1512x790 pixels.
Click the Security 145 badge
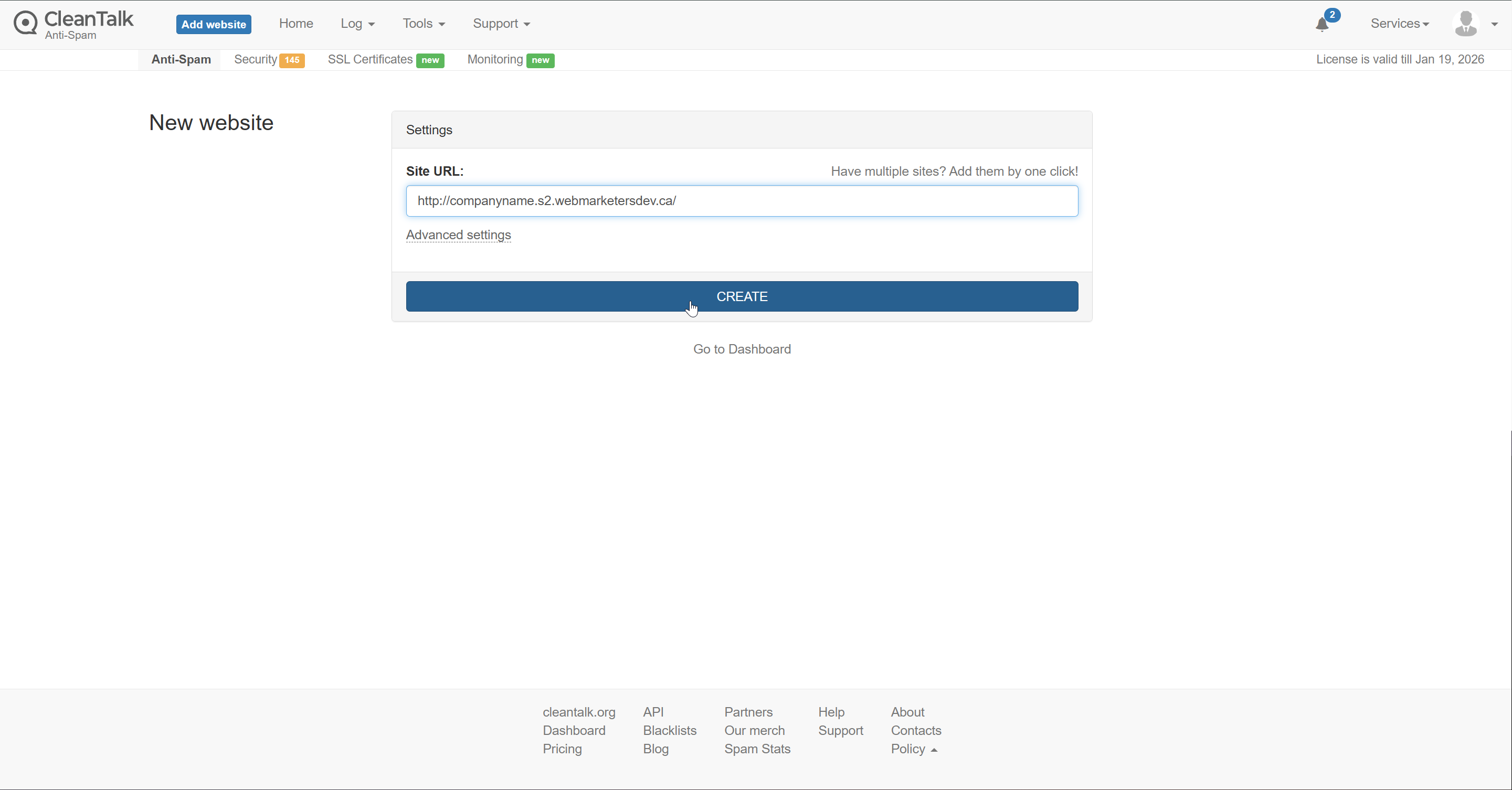click(292, 60)
